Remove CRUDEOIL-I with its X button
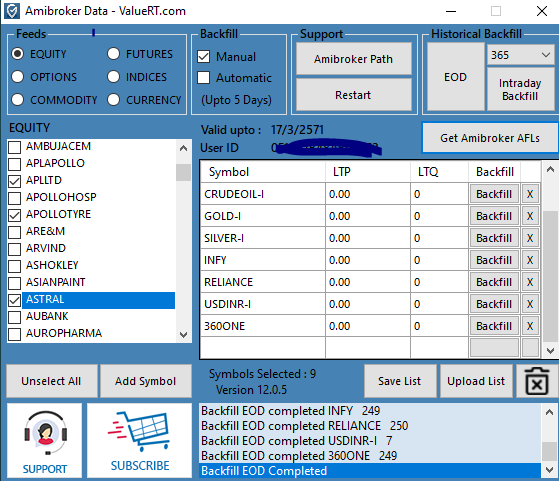559x481 pixels. [x=530, y=194]
